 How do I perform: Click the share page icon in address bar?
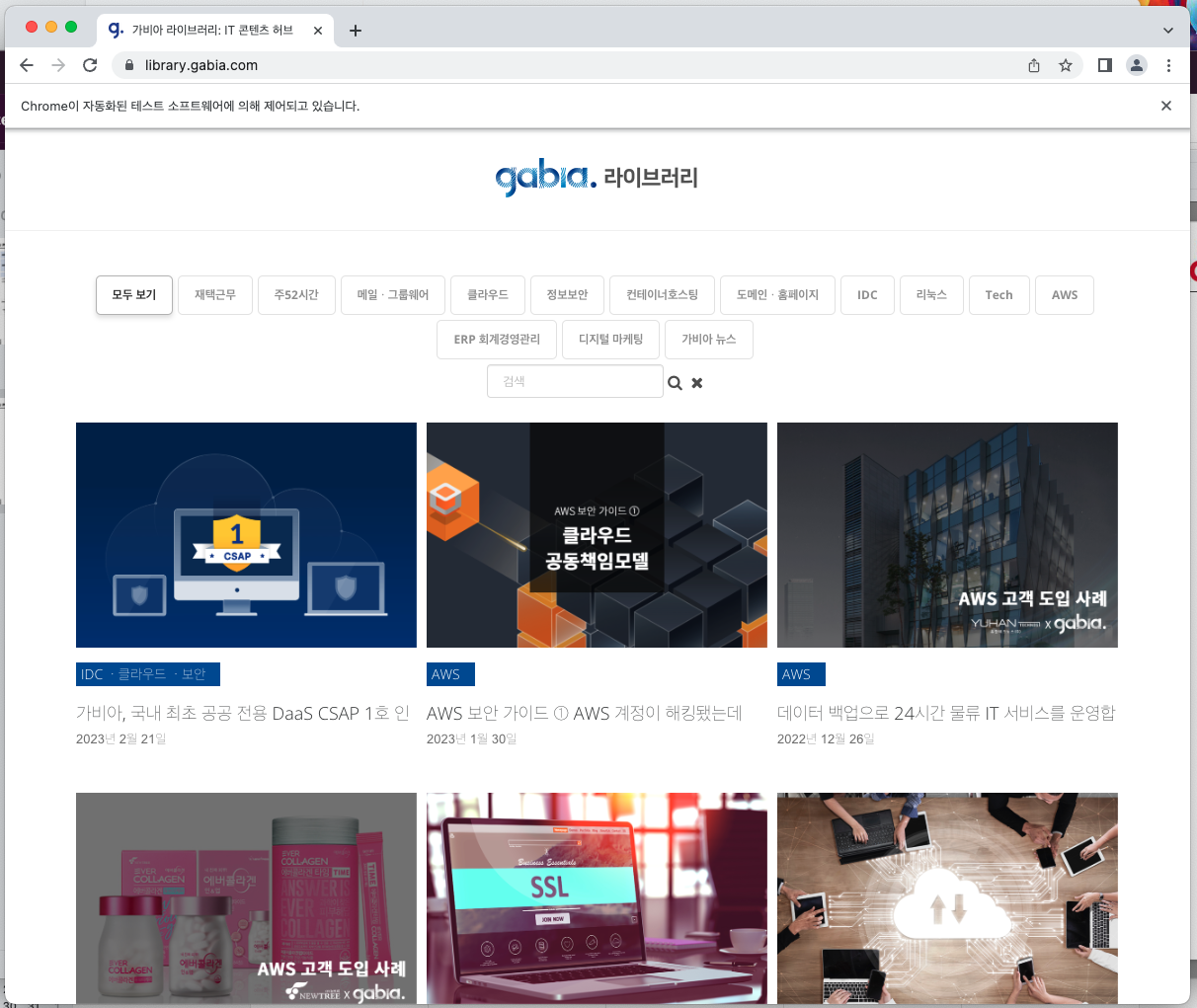coord(1034,65)
